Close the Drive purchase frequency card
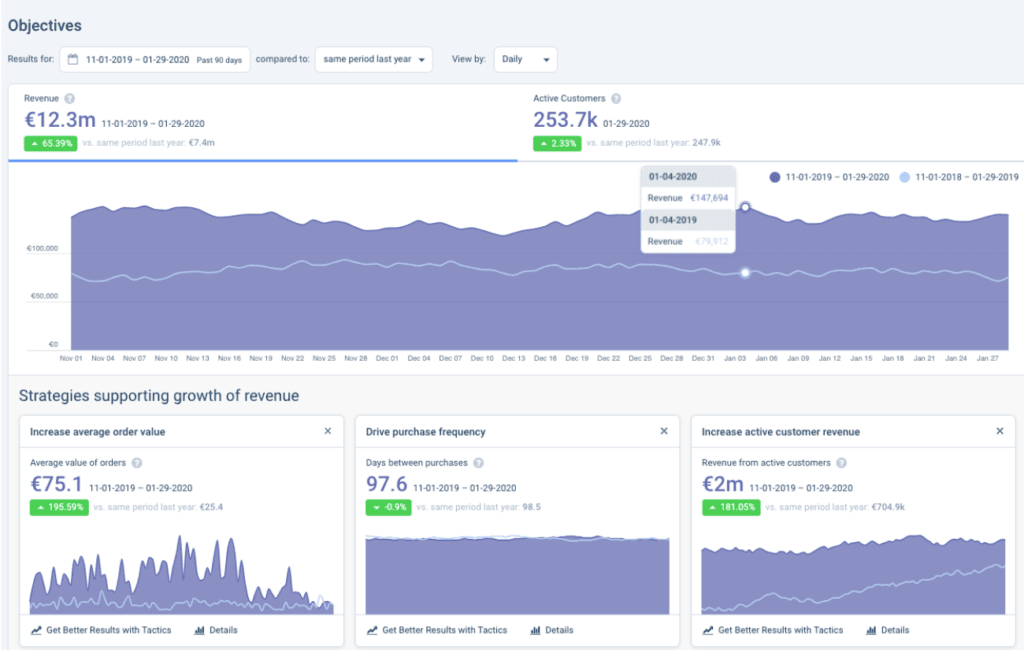The height and width of the screenshot is (650, 1024). click(x=664, y=431)
